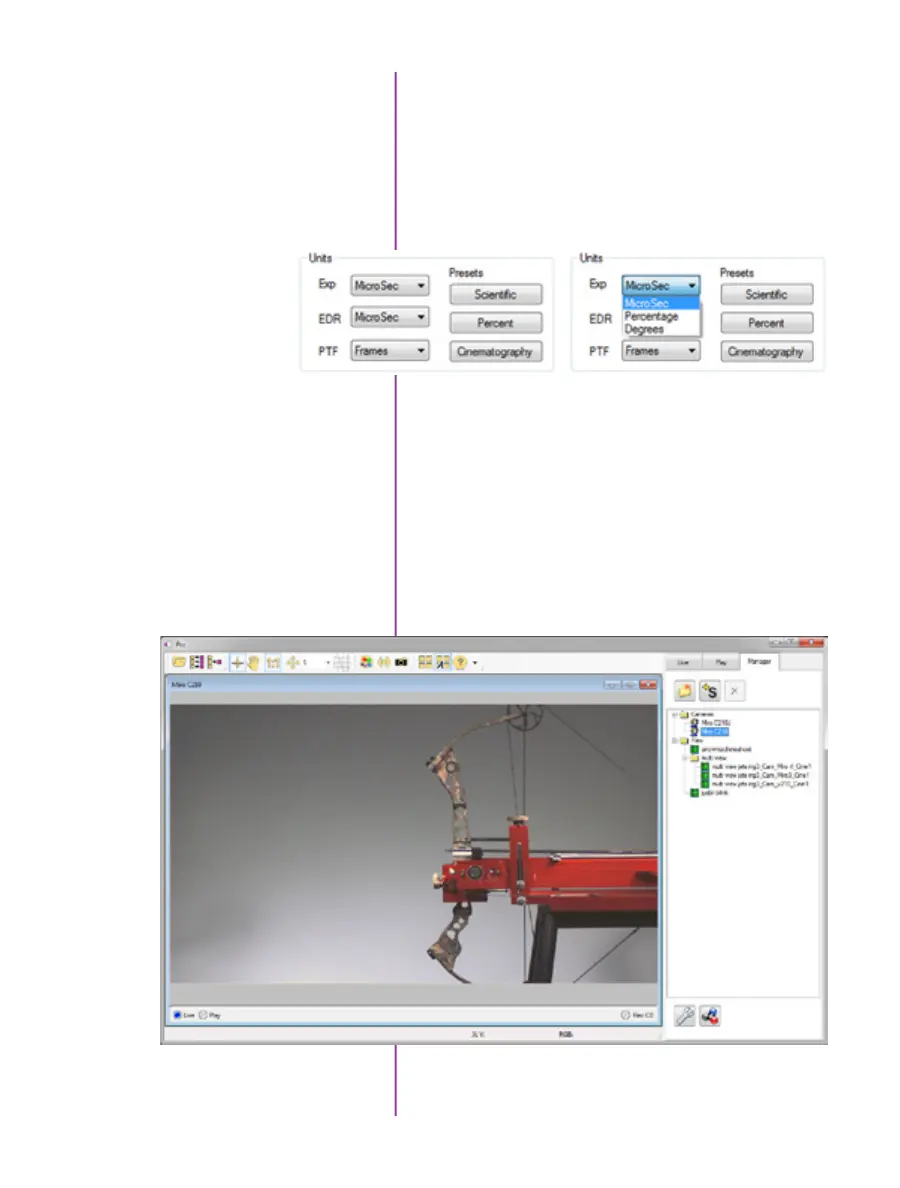
Task: Open the color image tools icon
Action: [366, 662]
